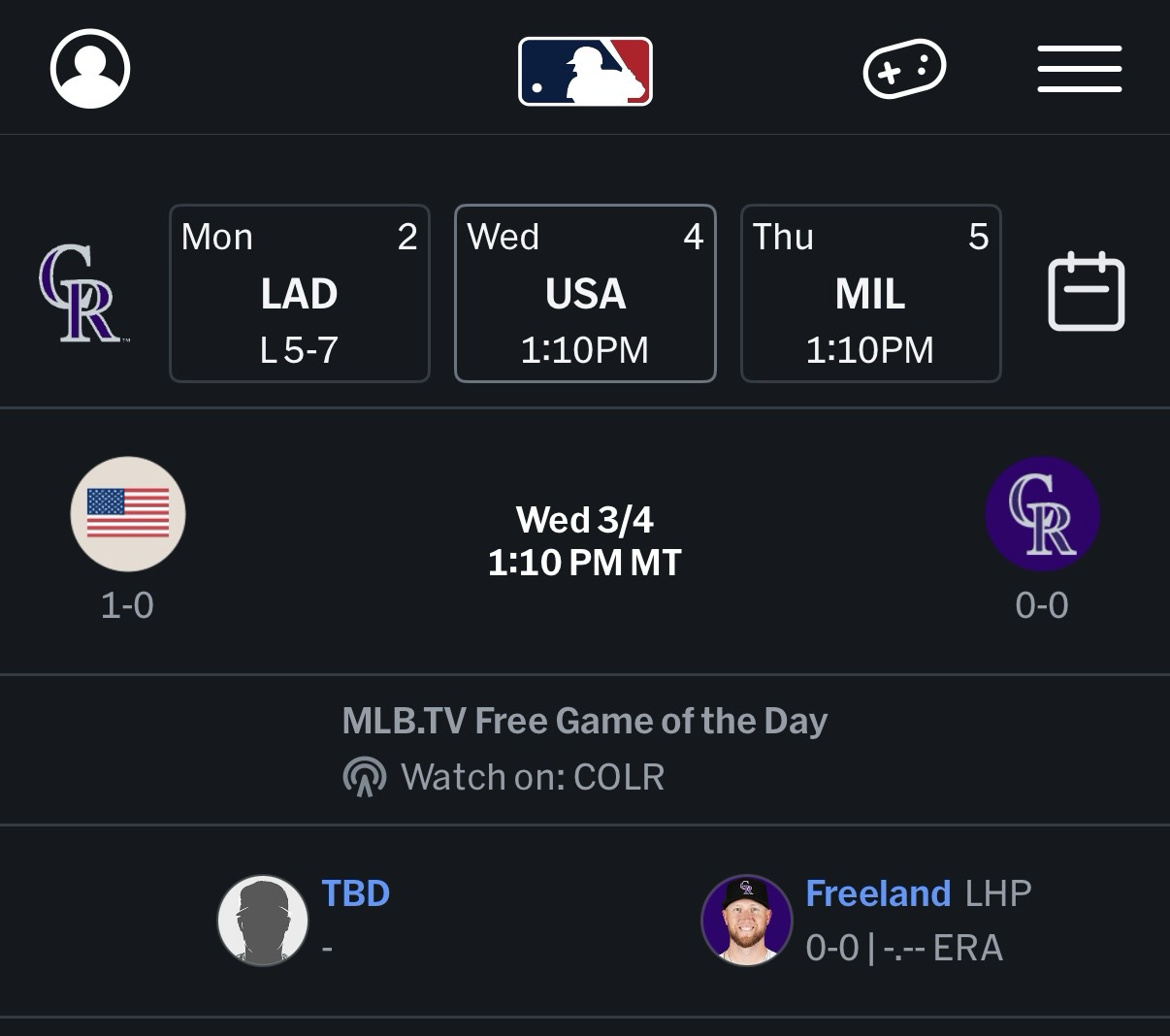Tap the Rockies team logo beside schedule

[81, 294]
